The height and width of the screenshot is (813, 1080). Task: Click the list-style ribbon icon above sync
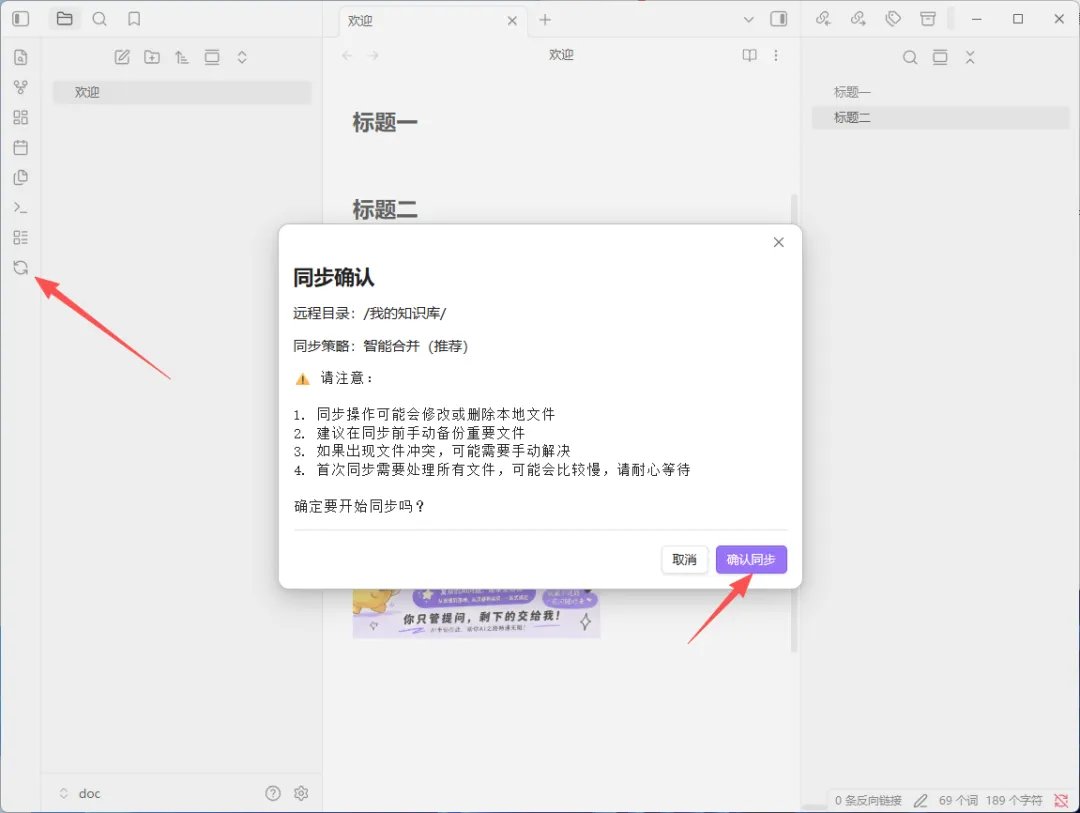(x=21, y=238)
